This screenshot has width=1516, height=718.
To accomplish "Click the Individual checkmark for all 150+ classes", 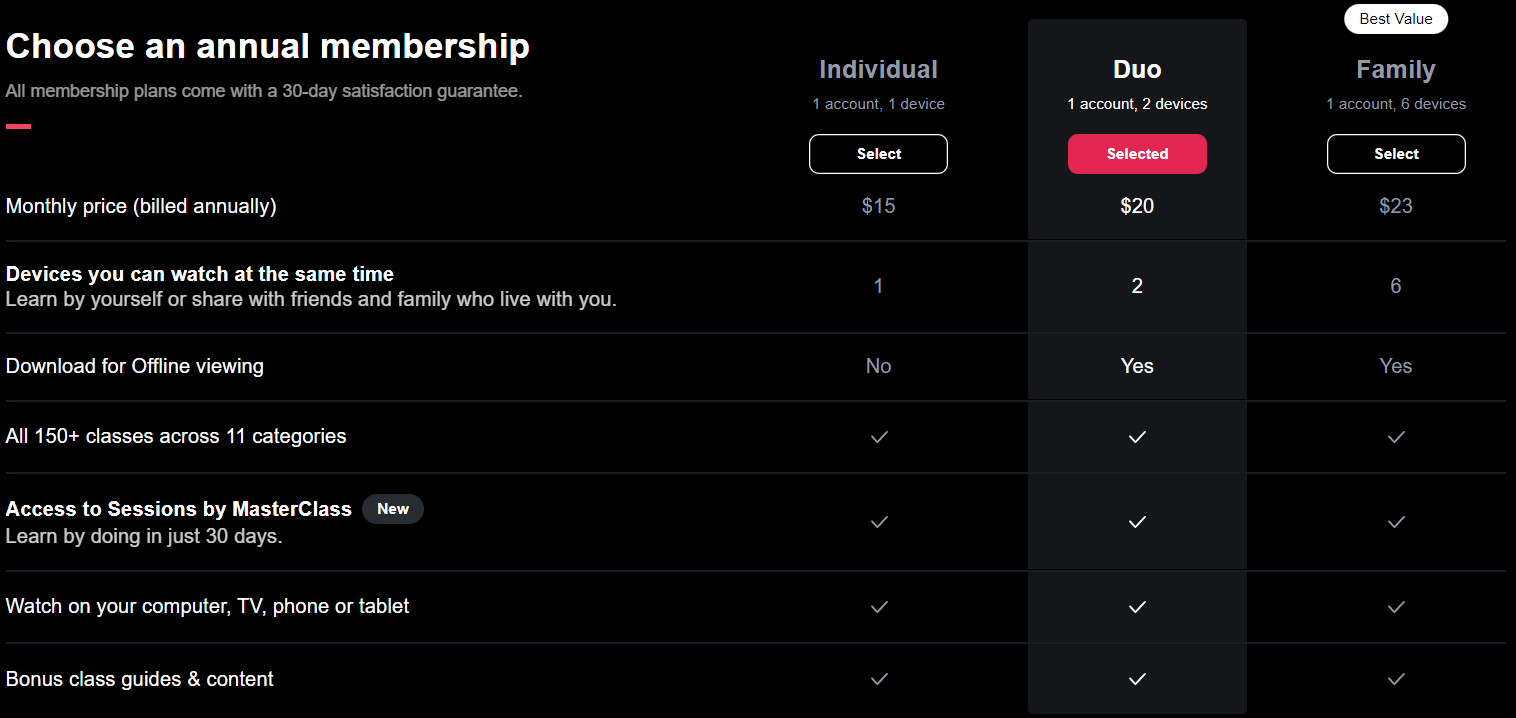I will [878, 437].
